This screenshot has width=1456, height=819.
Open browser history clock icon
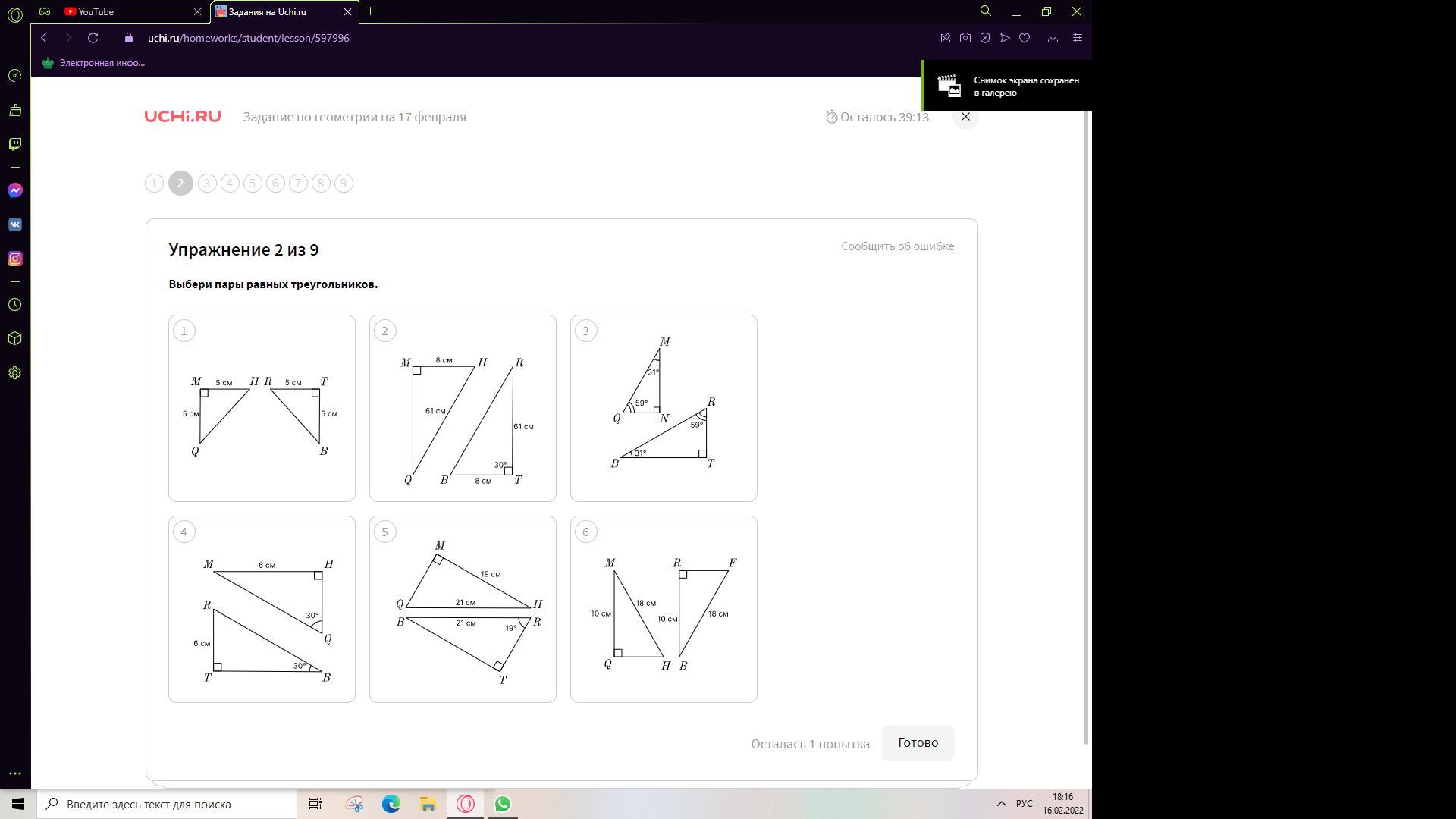pyautogui.click(x=15, y=305)
